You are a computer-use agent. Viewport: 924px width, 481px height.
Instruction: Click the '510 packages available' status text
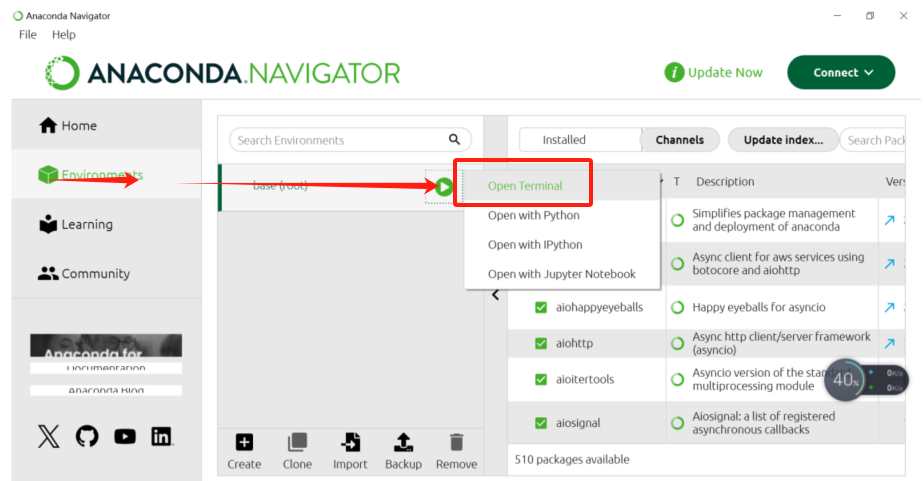pos(572,459)
